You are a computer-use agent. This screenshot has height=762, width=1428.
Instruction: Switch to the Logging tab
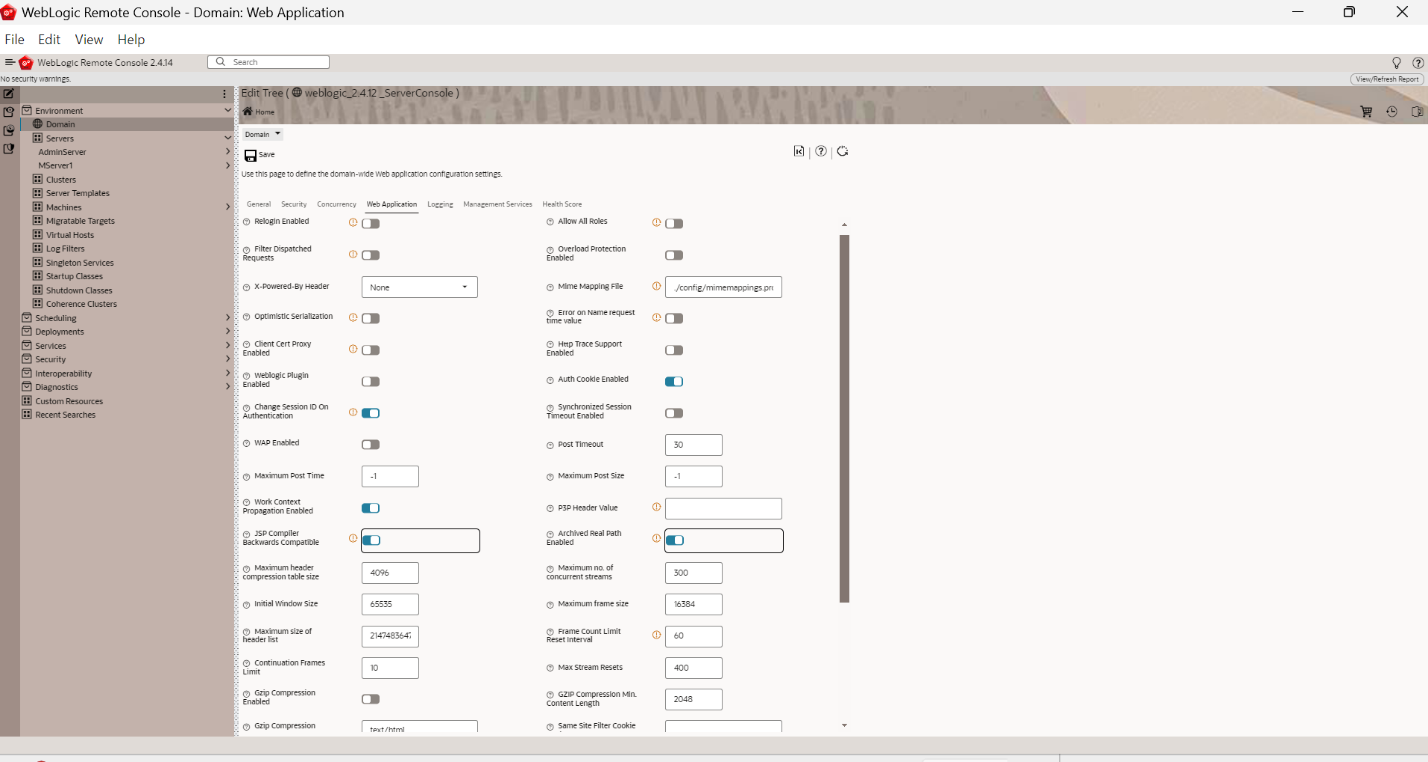tap(440, 204)
